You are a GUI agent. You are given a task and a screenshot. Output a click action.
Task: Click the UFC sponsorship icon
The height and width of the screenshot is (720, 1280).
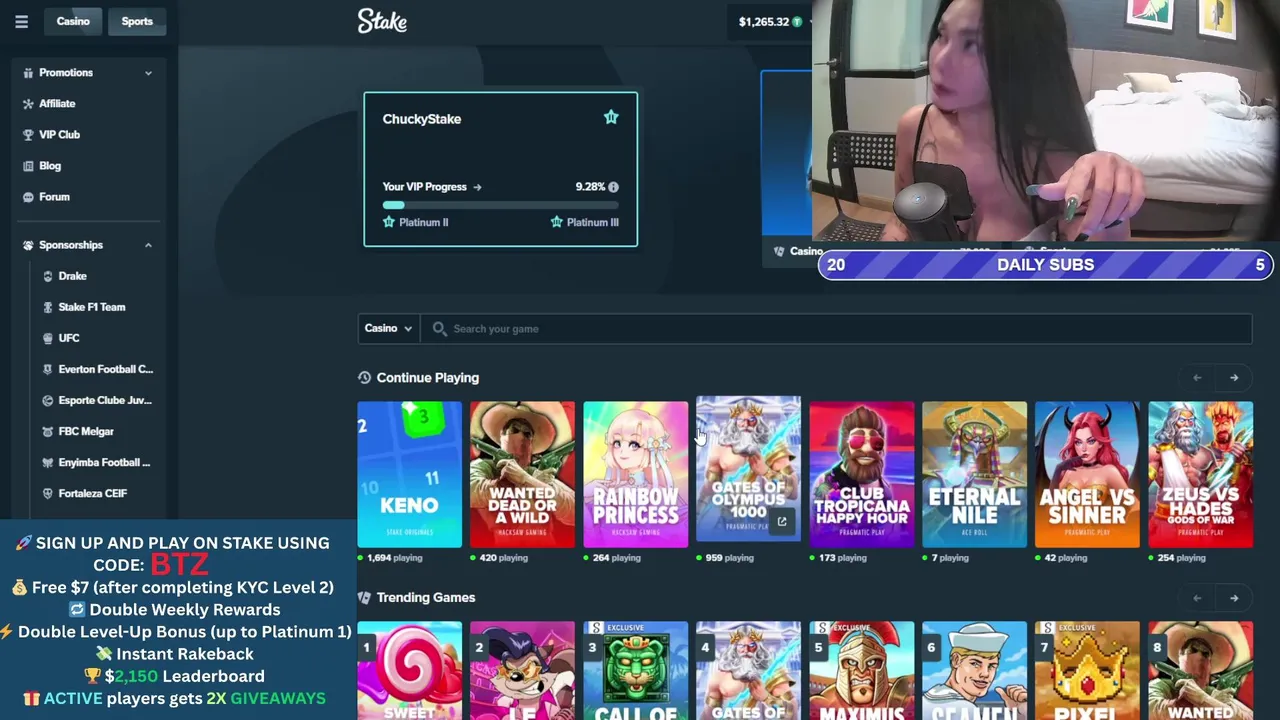coord(48,338)
